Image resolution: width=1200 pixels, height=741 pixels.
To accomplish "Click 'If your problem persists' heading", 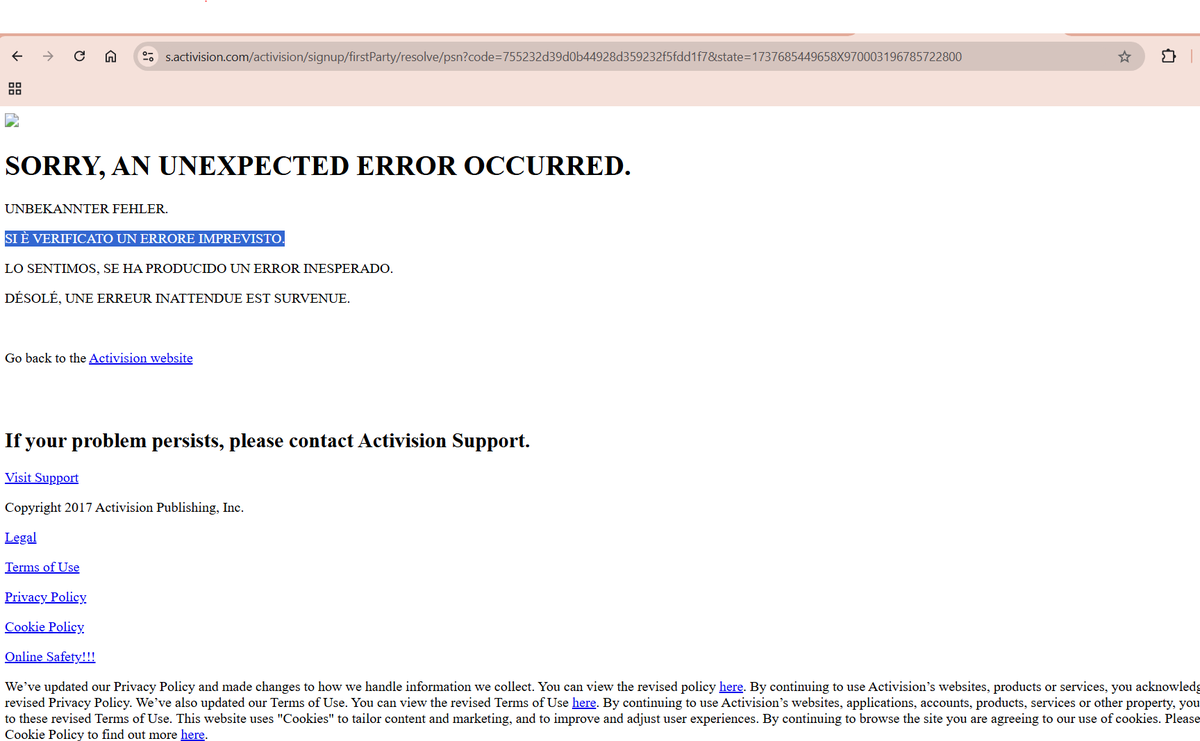I will pos(268,441).
